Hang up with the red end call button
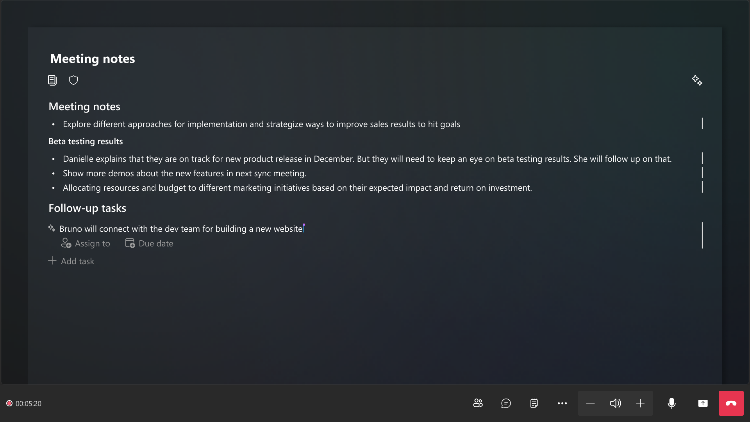The height and width of the screenshot is (422, 750). click(x=731, y=403)
